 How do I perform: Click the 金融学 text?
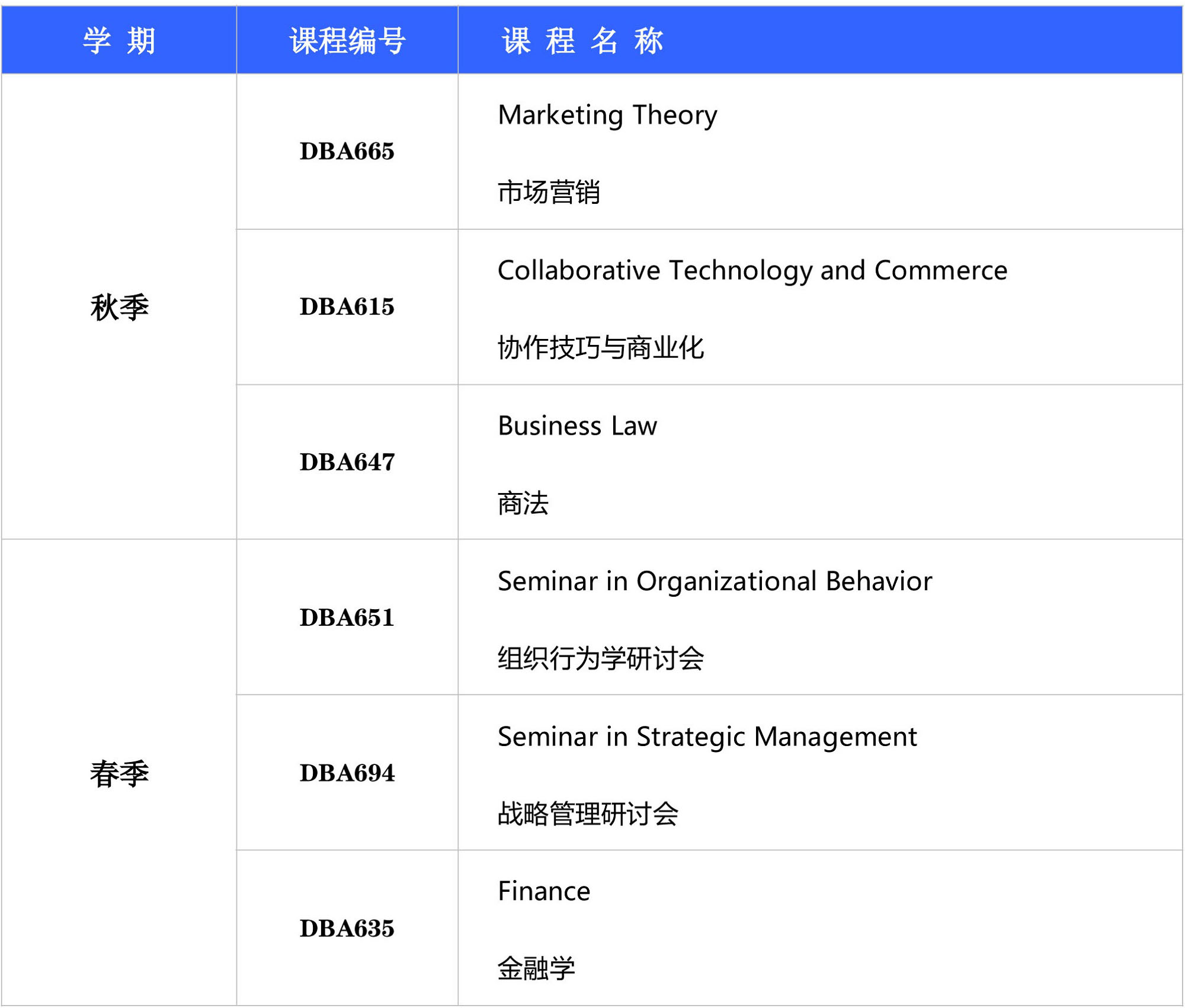point(536,968)
